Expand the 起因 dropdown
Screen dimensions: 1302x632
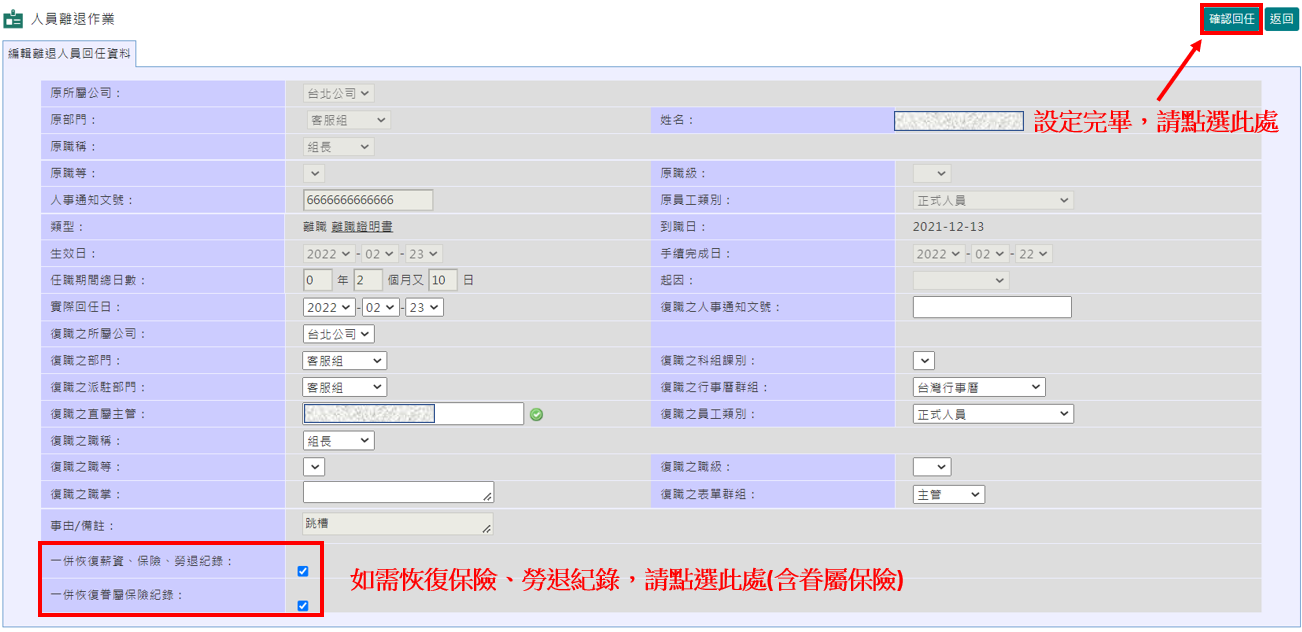pyautogui.click(x=961, y=280)
